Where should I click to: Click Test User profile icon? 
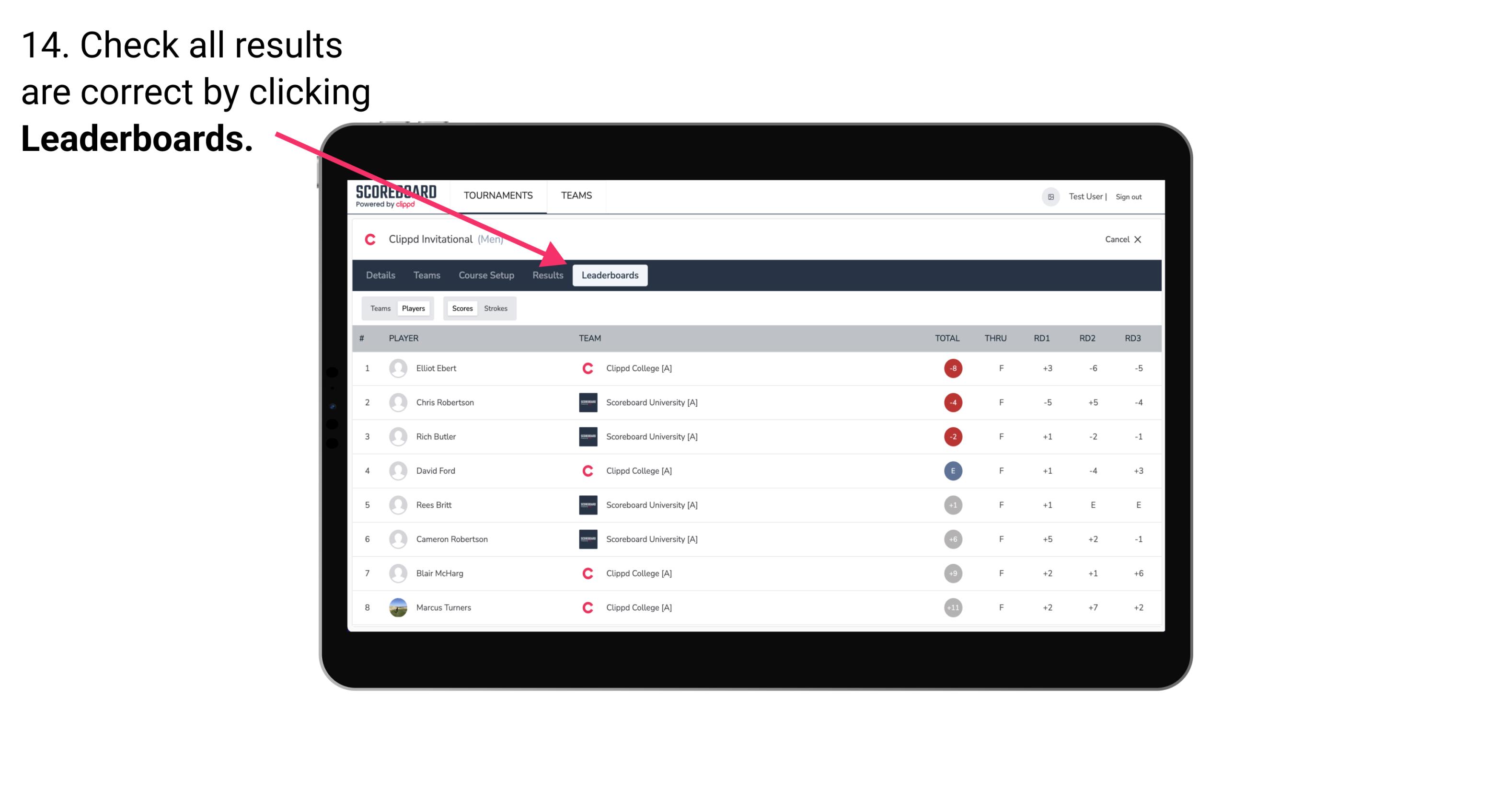(1052, 196)
